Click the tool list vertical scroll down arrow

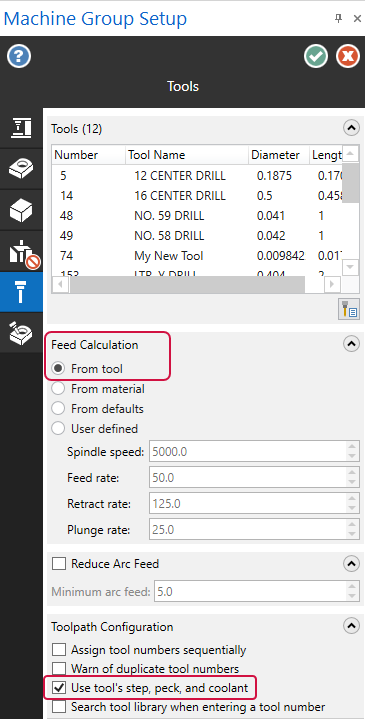click(351, 267)
